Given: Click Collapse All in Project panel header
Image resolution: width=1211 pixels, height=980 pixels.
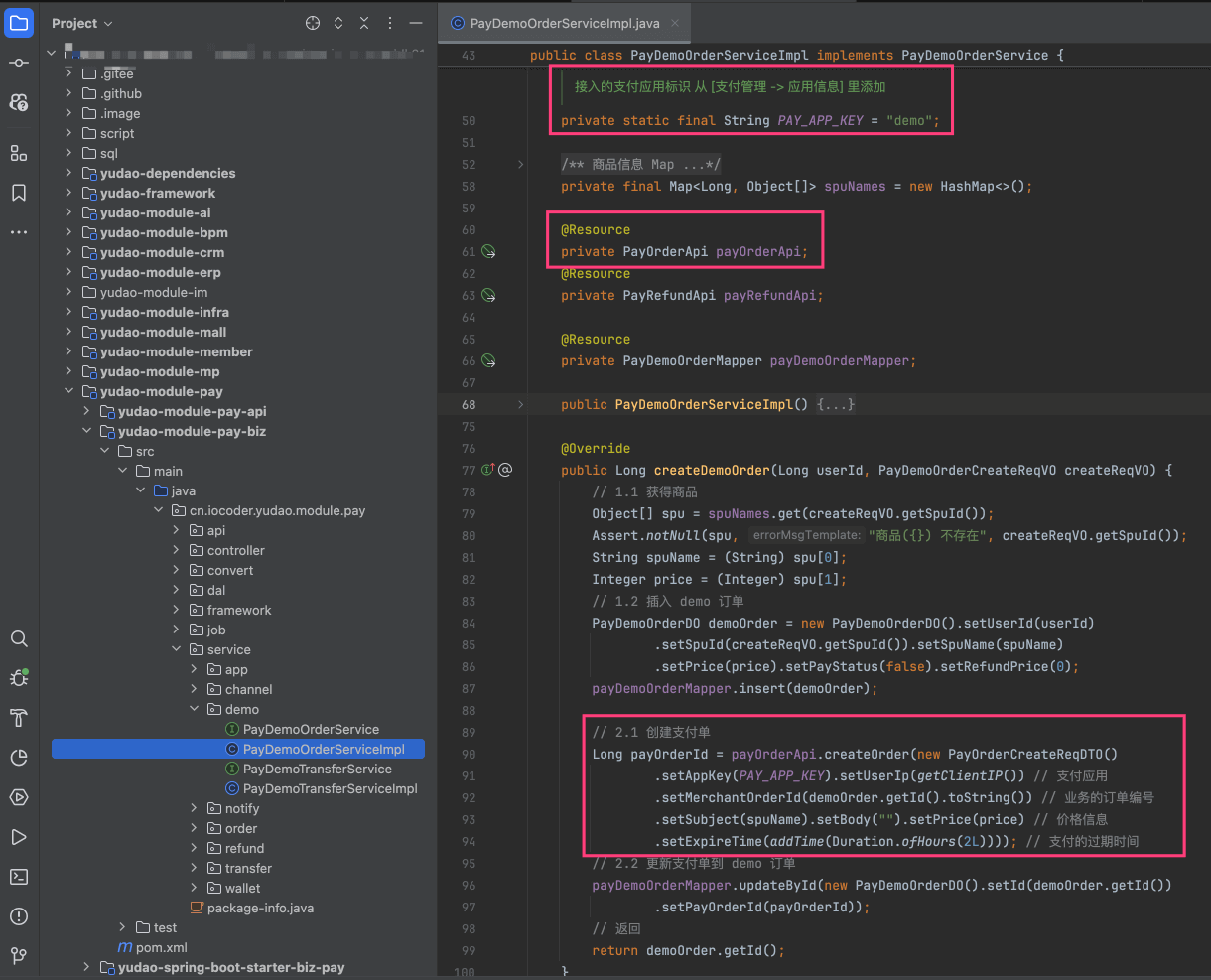Looking at the screenshot, I should pyautogui.click(x=364, y=23).
